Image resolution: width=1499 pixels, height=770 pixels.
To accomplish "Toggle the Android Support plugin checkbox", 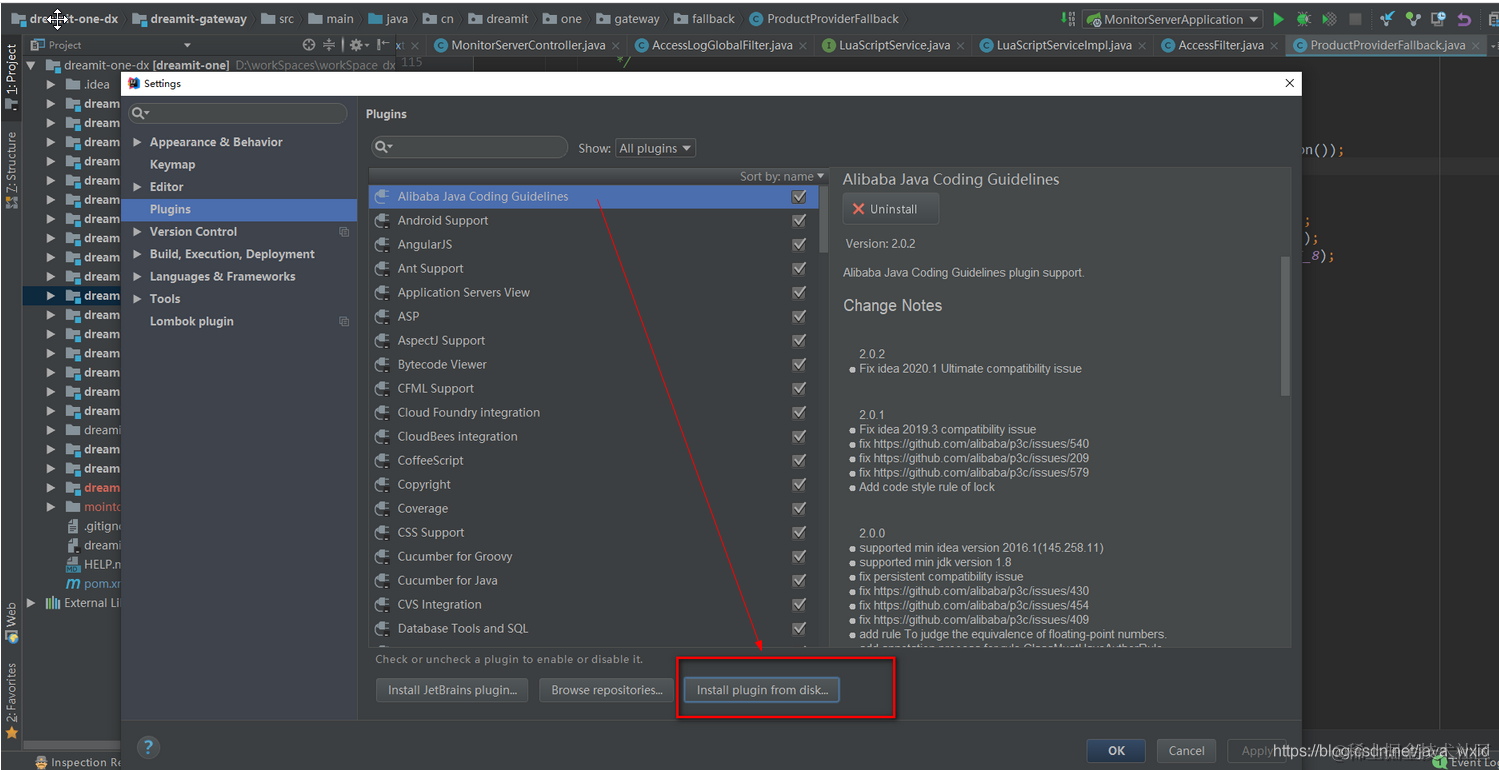I will (798, 221).
